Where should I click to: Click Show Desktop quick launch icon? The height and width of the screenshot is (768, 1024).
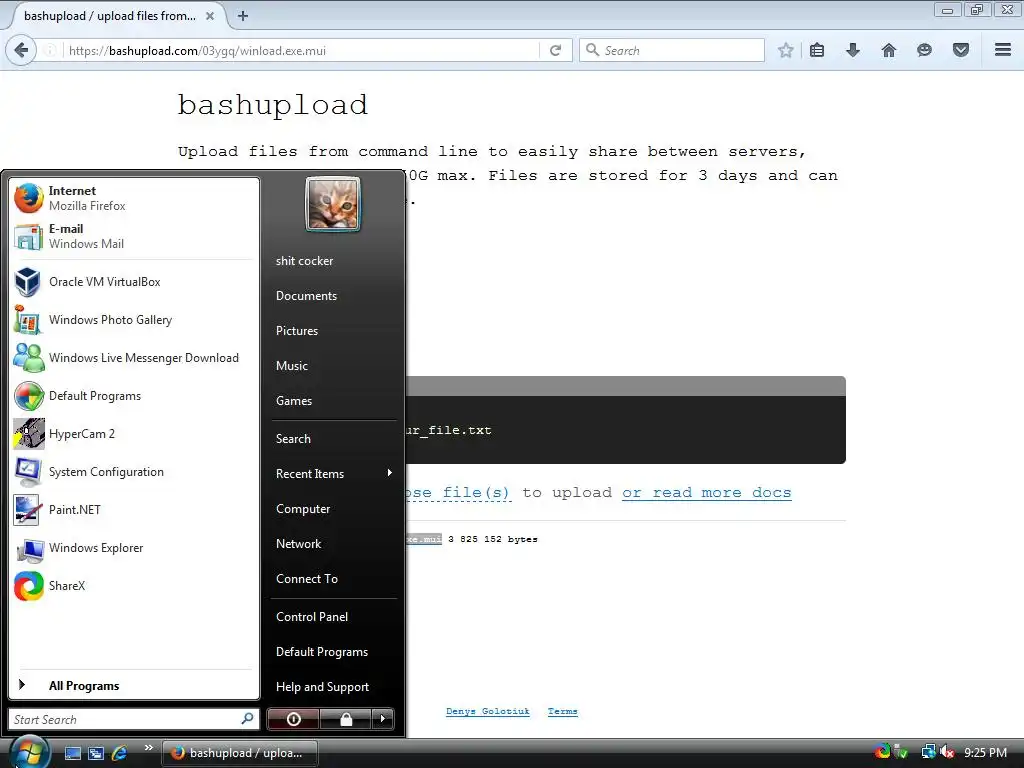tap(72, 753)
